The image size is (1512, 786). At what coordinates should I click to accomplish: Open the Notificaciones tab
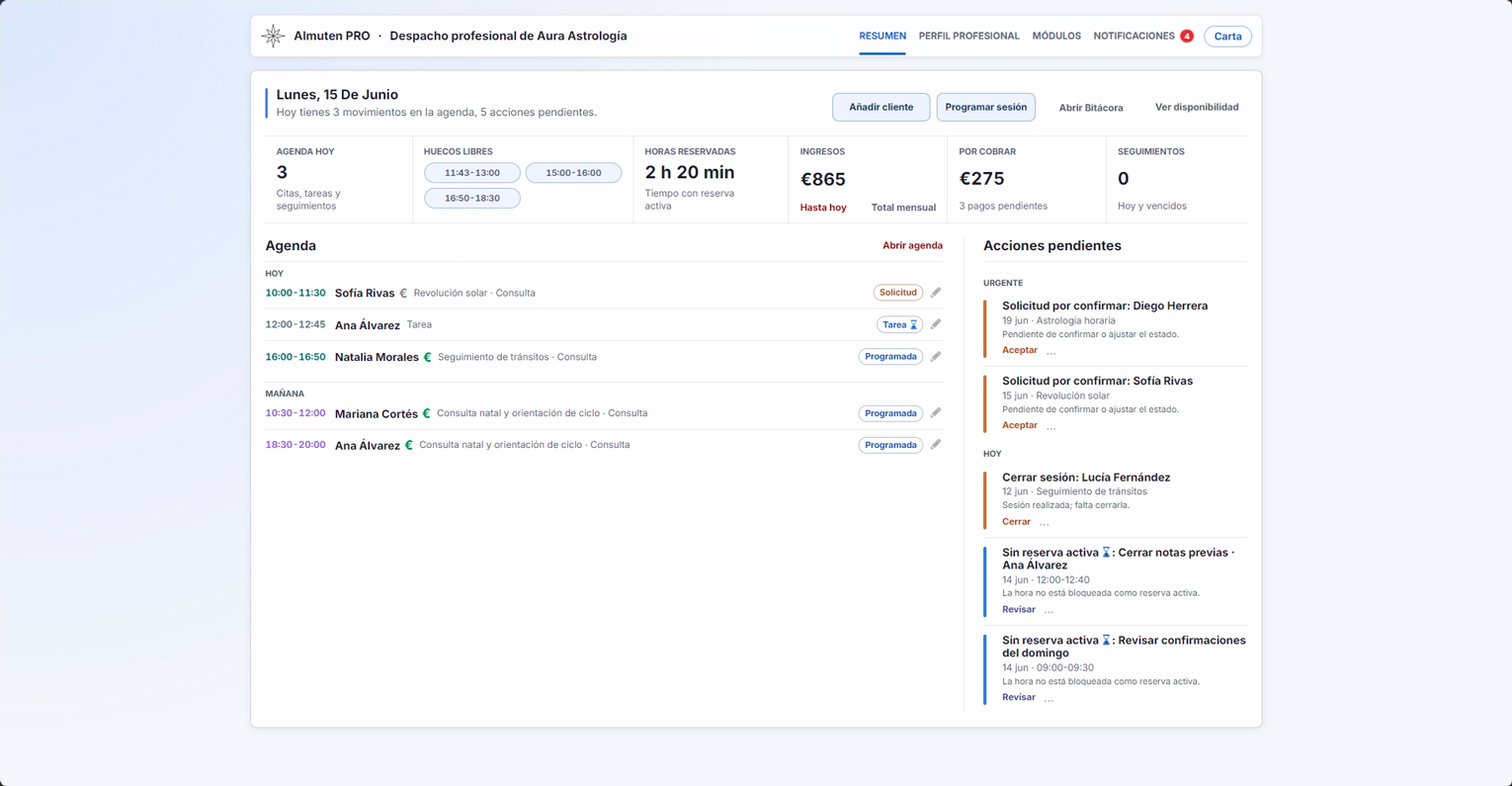point(1134,37)
